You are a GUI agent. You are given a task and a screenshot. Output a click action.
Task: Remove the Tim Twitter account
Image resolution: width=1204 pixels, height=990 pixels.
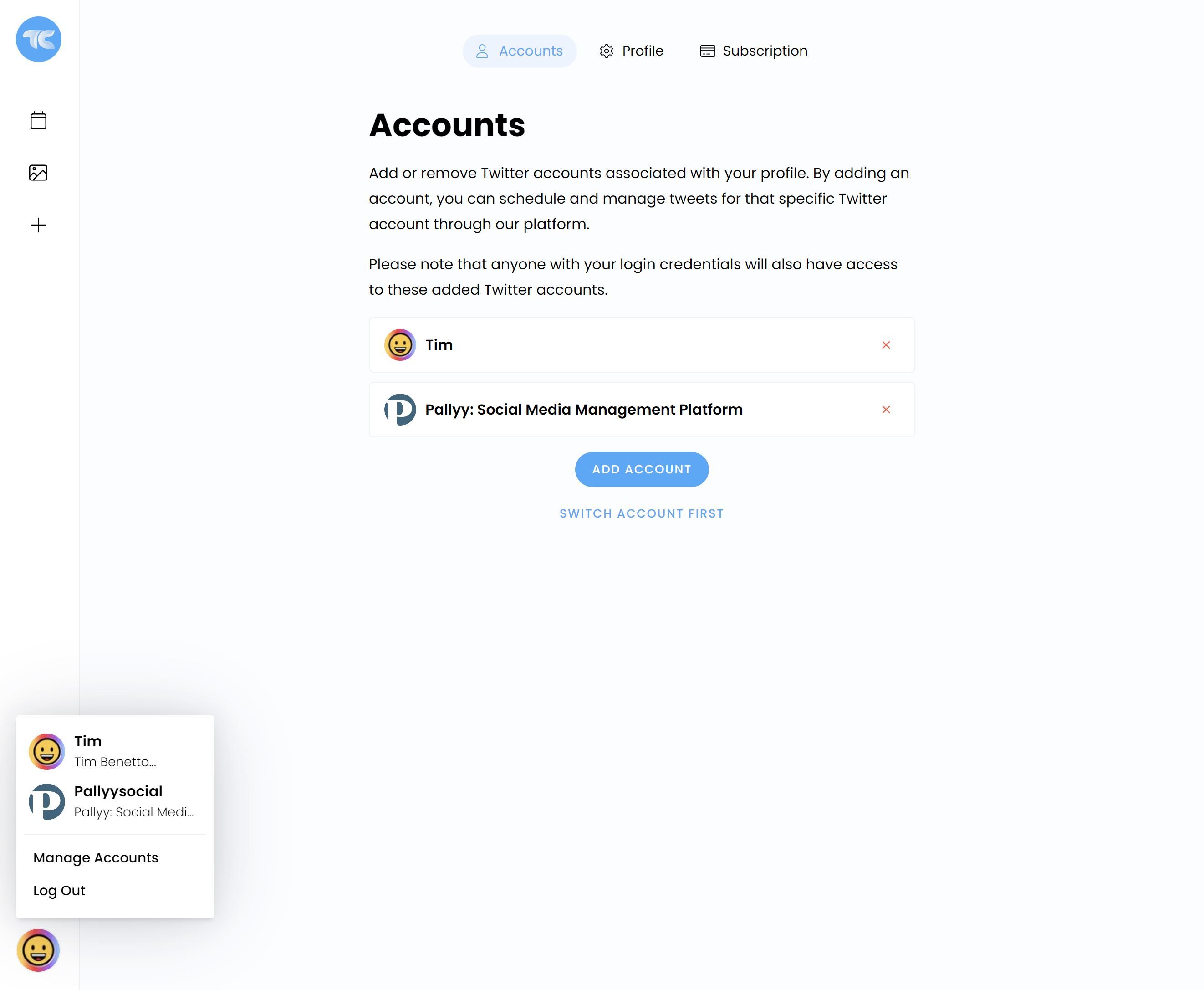[886, 344]
